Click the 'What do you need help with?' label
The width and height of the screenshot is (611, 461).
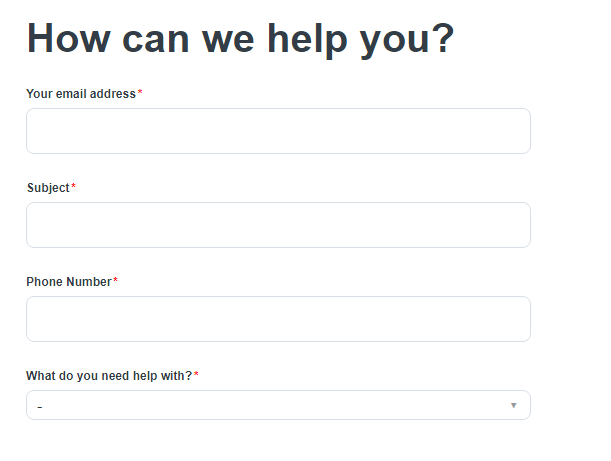(x=108, y=376)
